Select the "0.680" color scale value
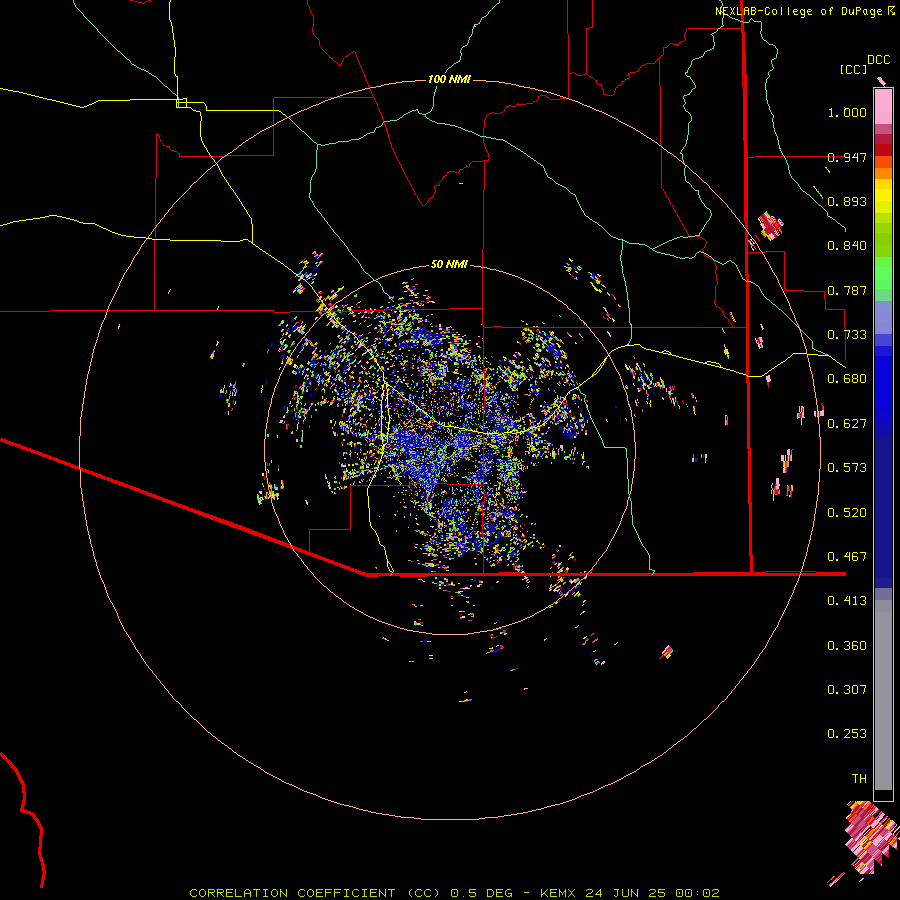 (847, 379)
